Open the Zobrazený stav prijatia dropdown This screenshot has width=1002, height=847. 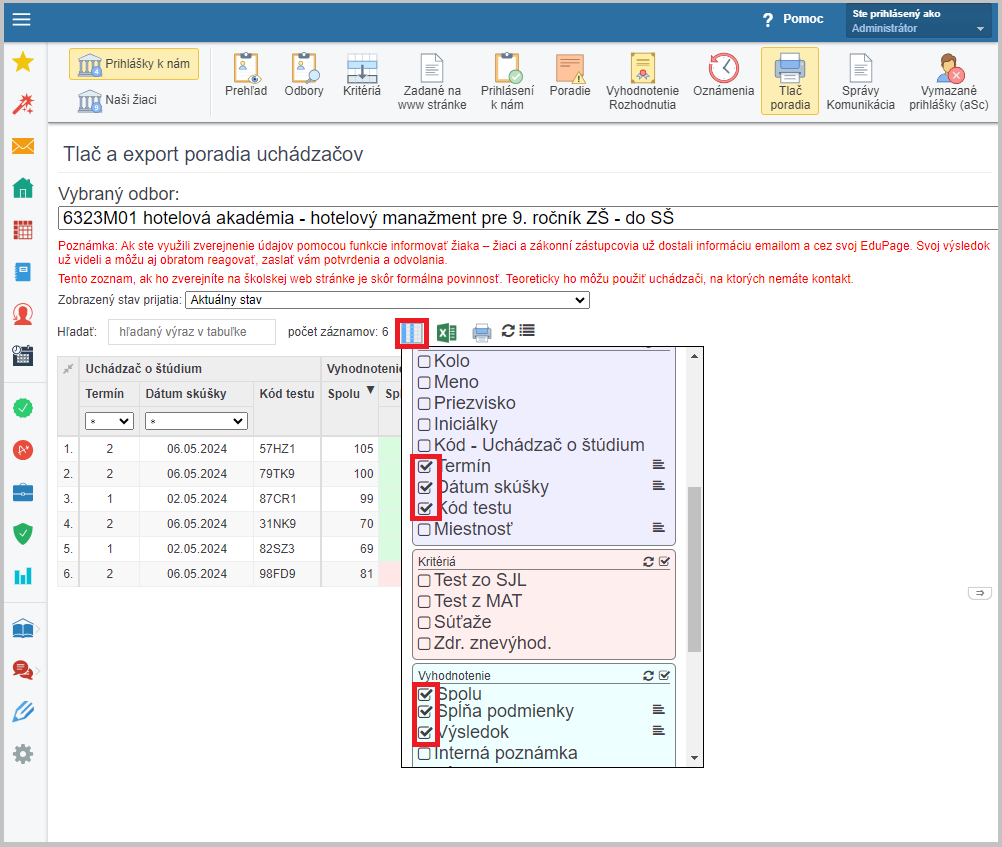click(x=387, y=300)
